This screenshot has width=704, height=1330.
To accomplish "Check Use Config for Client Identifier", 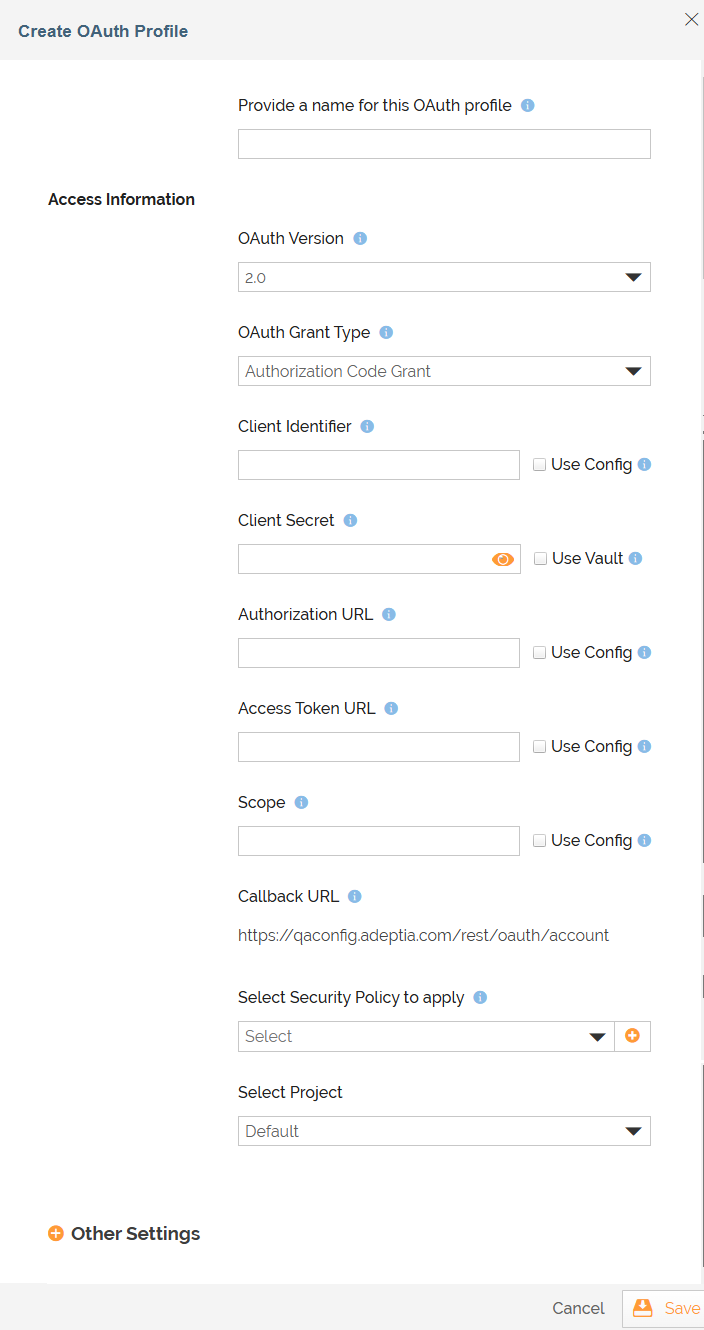I will click(539, 465).
